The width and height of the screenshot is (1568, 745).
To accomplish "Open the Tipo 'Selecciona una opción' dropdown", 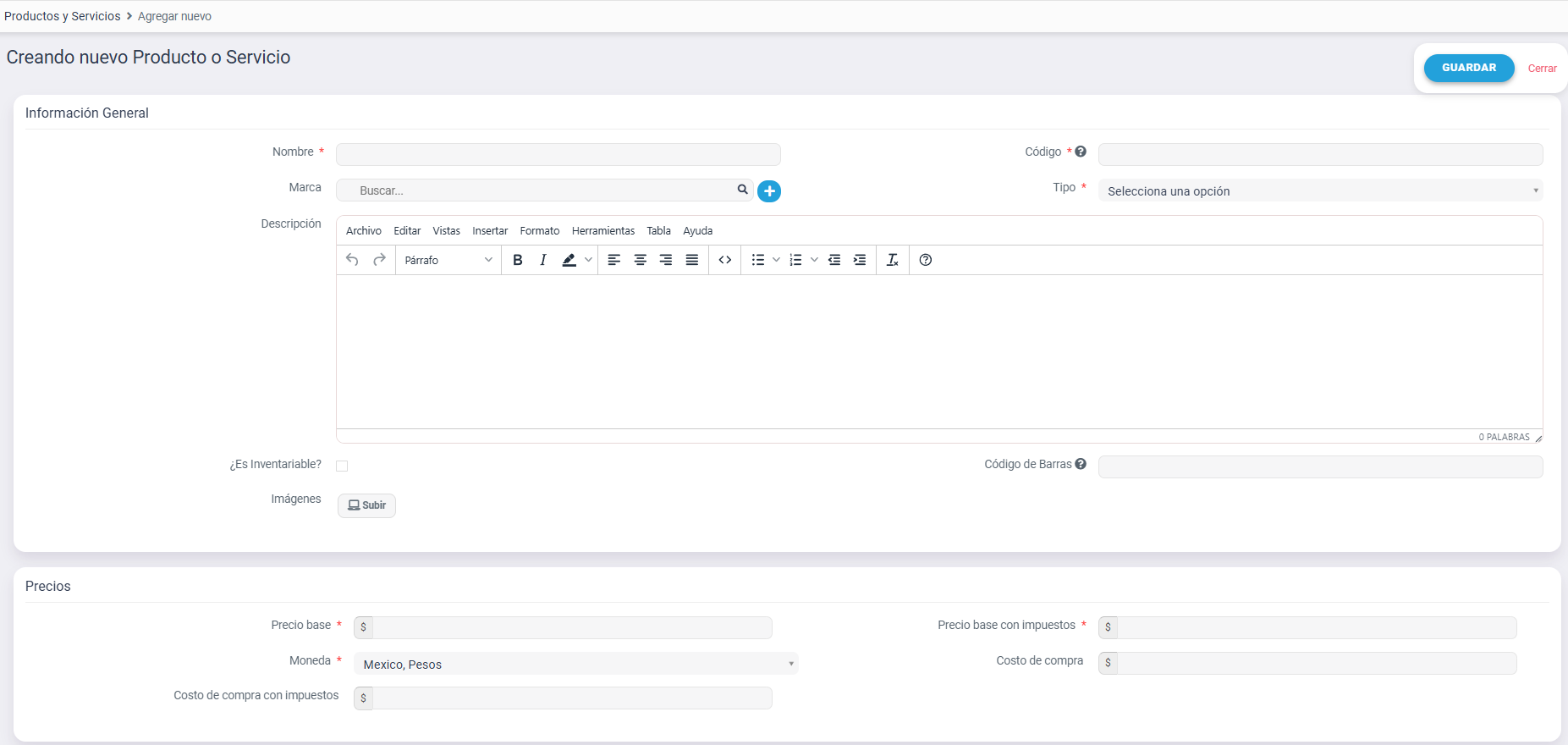I will pyautogui.click(x=1320, y=190).
